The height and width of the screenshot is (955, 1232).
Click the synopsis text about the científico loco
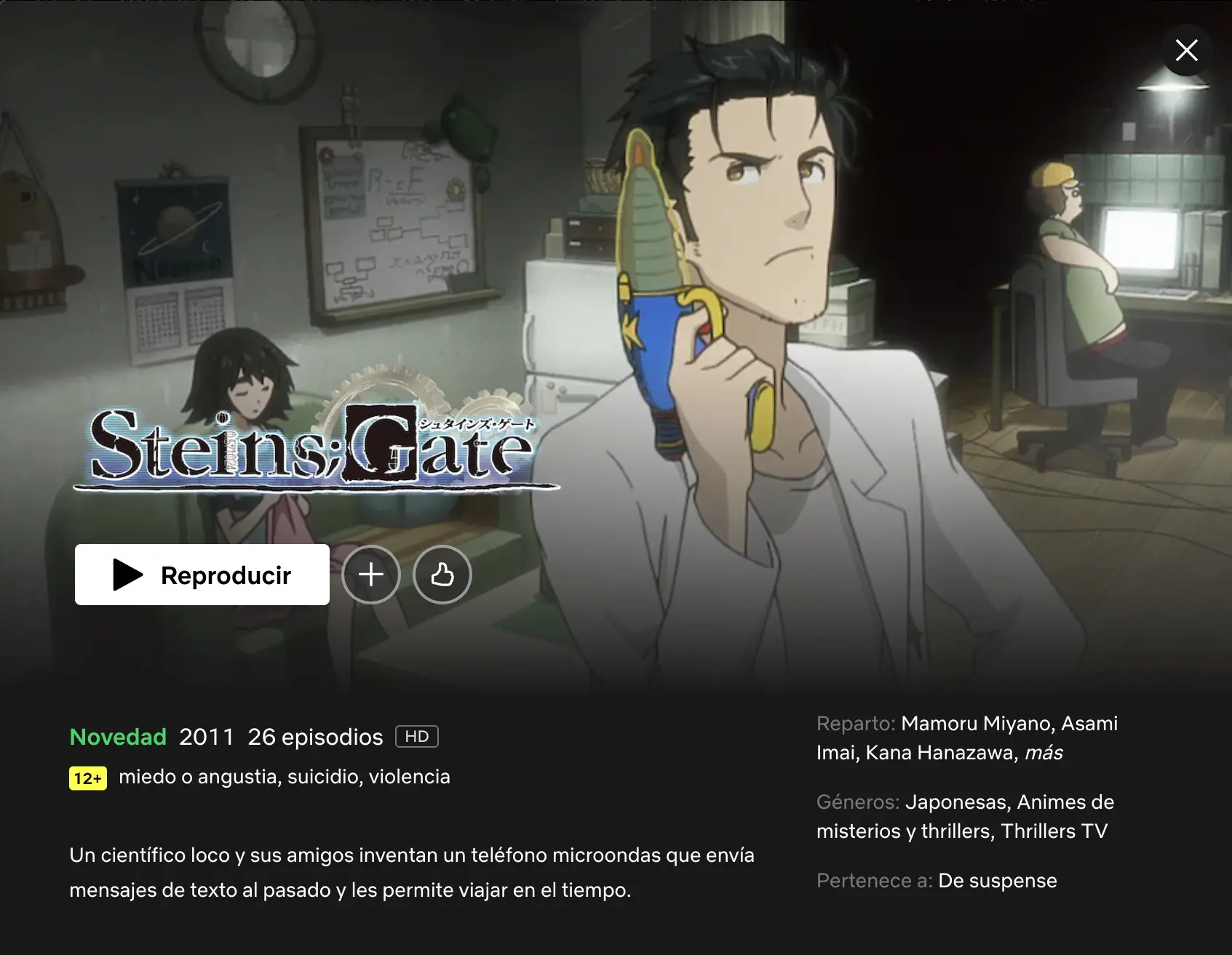[x=412, y=872]
